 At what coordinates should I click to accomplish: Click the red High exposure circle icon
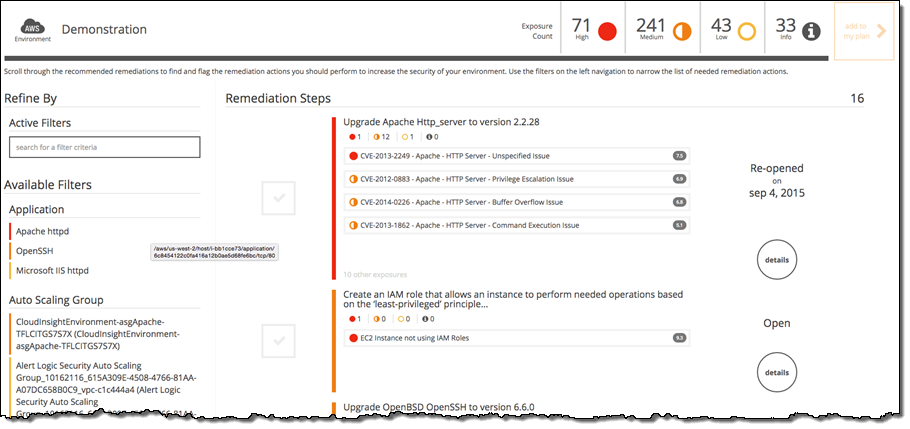tap(606, 32)
